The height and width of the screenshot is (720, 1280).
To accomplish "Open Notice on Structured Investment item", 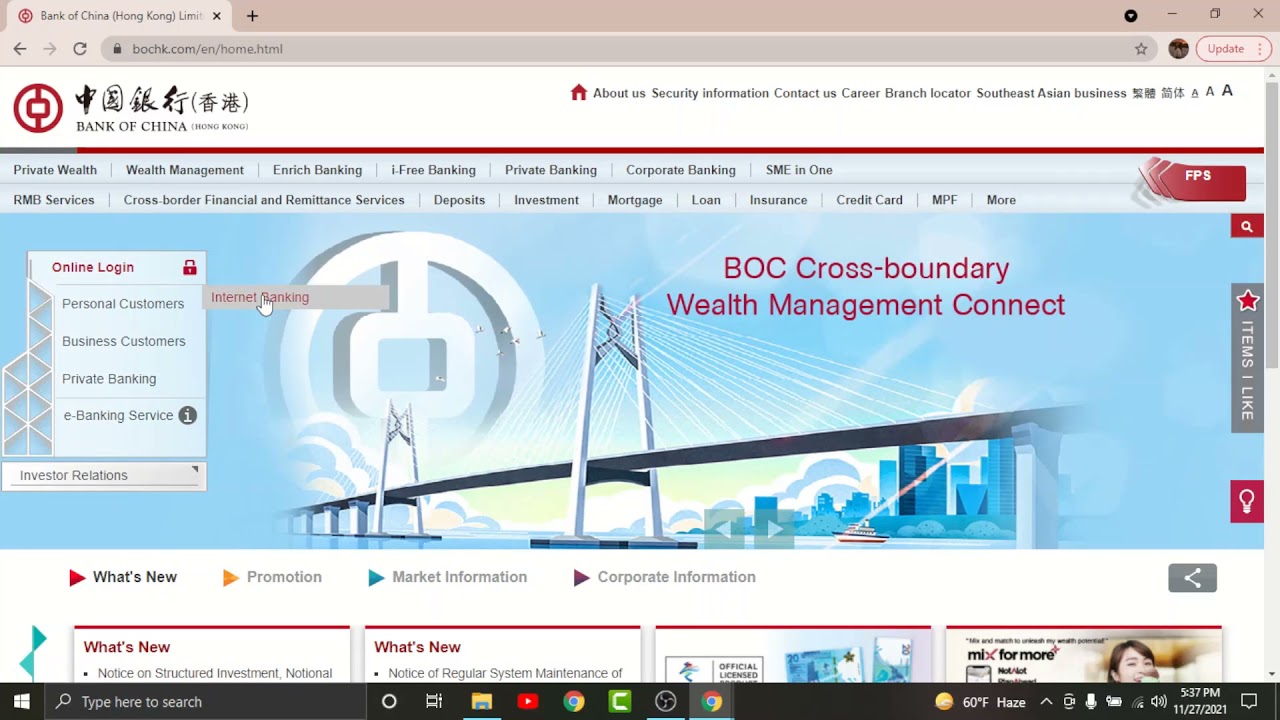I will pyautogui.click(x=215, y=673).
